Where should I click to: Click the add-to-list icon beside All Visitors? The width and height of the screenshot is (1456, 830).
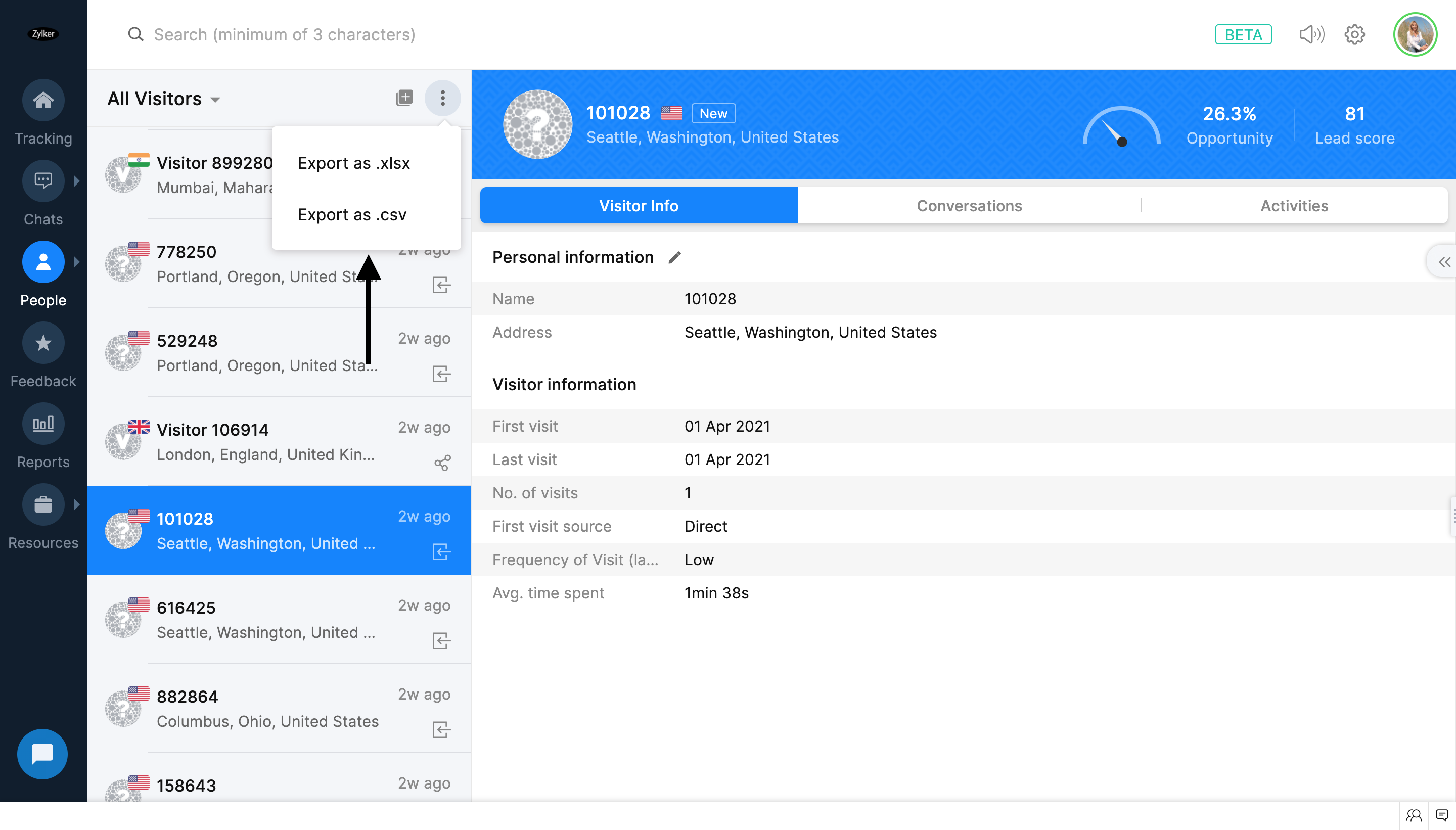404,98
